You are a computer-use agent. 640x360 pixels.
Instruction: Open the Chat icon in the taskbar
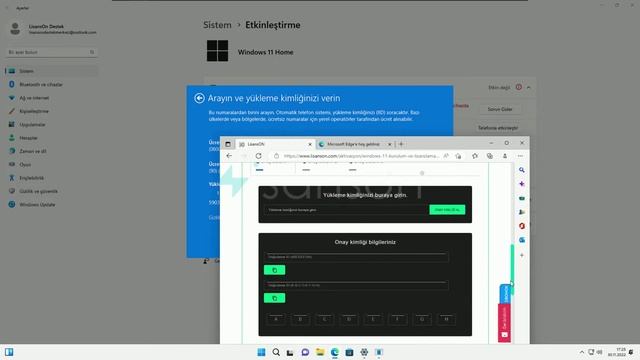pos(305,352)
